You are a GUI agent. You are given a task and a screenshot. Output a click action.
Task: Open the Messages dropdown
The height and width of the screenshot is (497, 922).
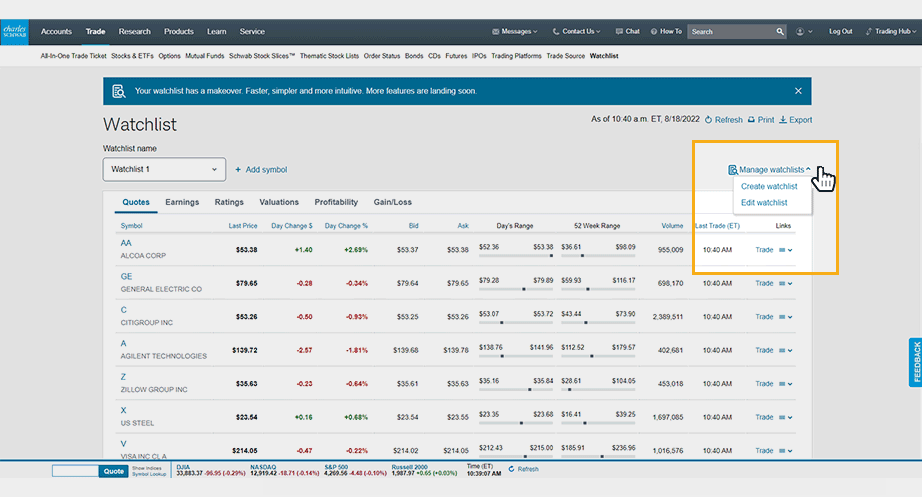515,32
